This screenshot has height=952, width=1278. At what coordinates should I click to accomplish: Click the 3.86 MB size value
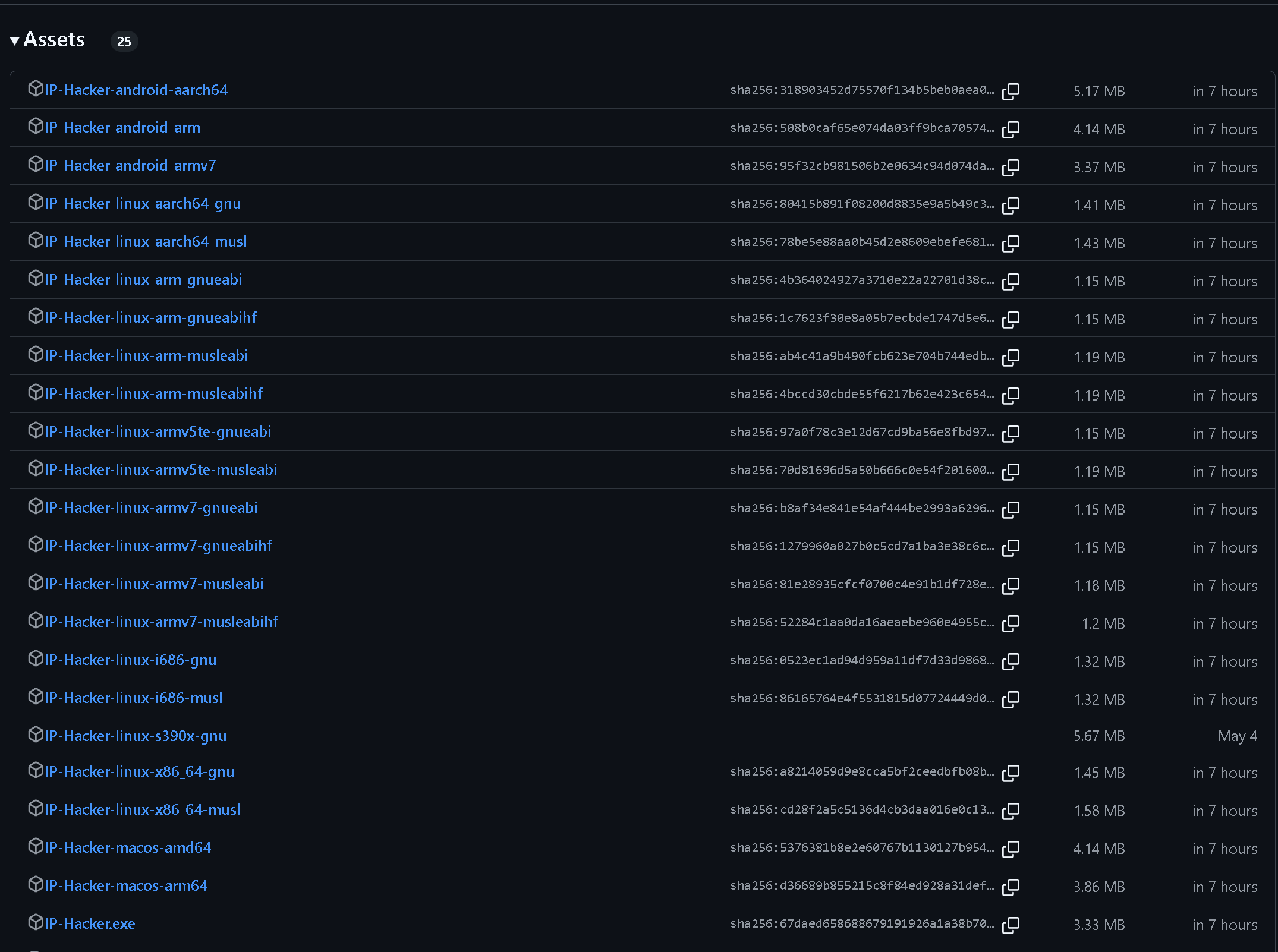point(1099,887)
